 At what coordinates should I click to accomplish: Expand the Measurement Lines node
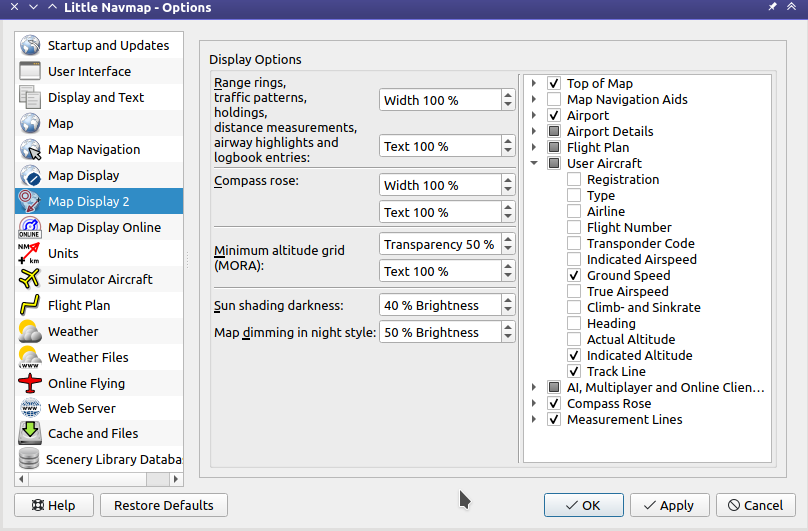pos(534,419)
